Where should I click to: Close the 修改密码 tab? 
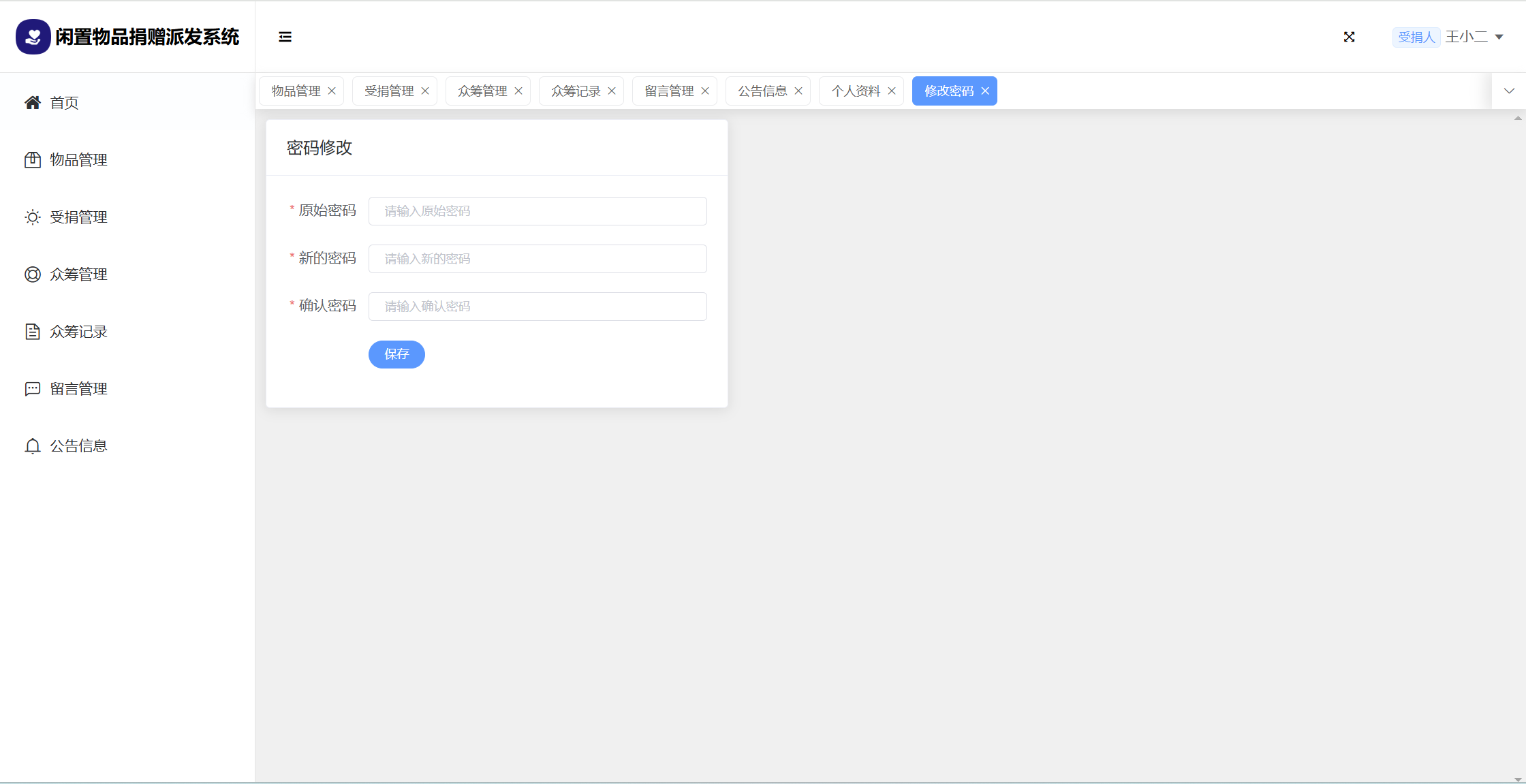985,91
